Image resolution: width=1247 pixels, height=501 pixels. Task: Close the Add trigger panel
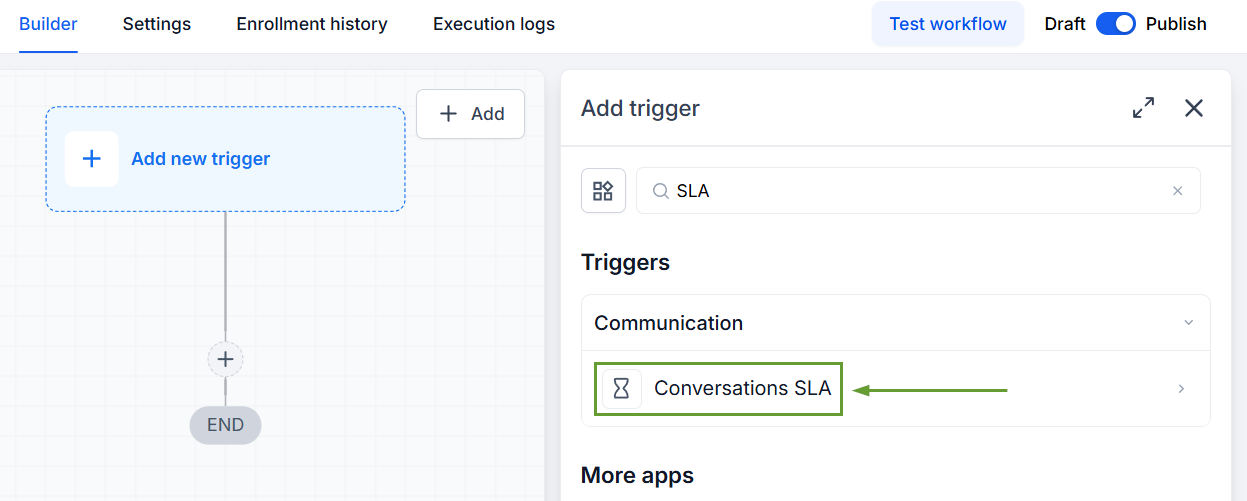(x=1194, y=108)
